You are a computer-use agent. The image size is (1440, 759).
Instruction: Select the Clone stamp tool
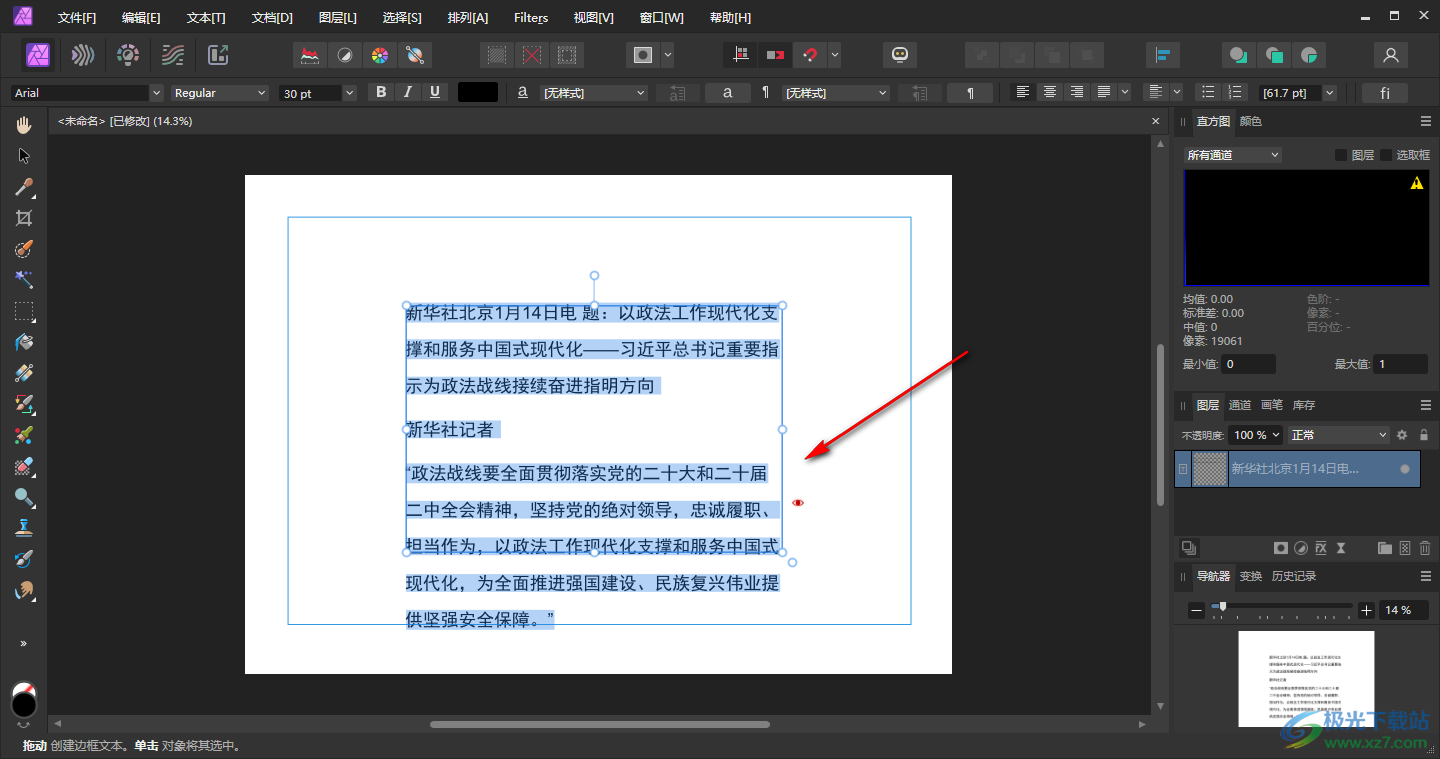pyautogui.click(x=24, y=528)
